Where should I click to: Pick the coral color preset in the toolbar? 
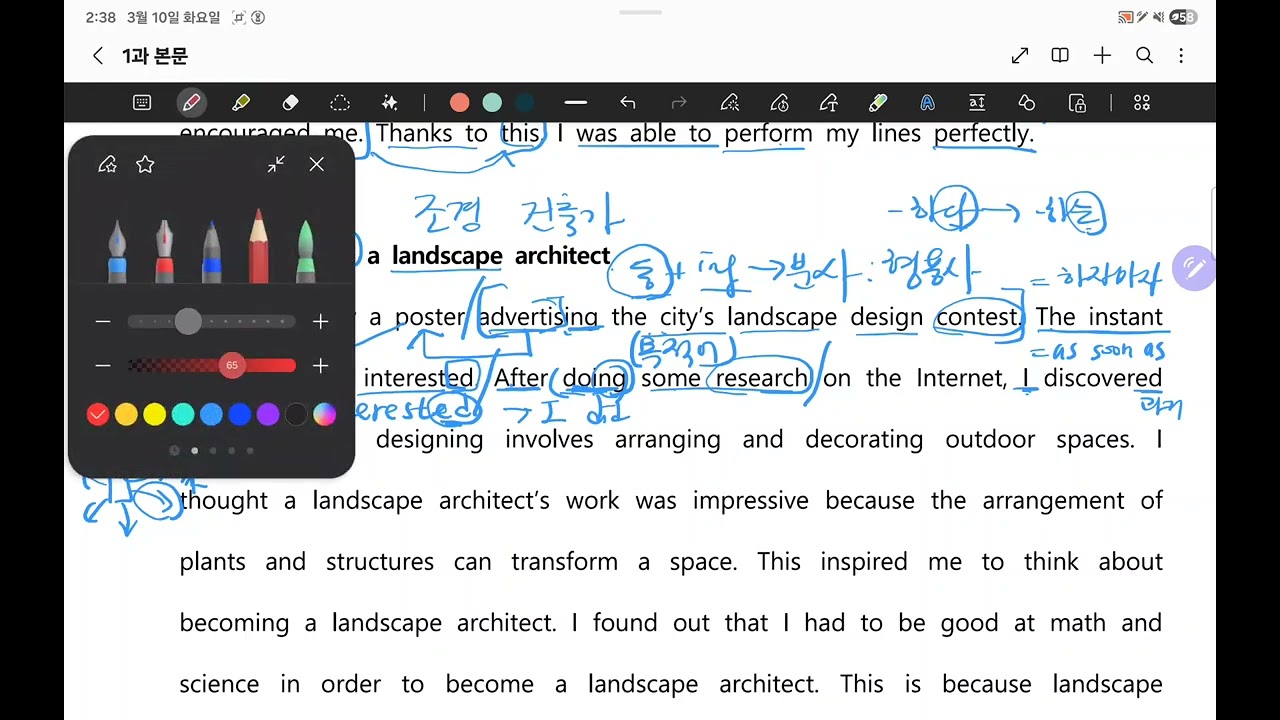point(459,102)
